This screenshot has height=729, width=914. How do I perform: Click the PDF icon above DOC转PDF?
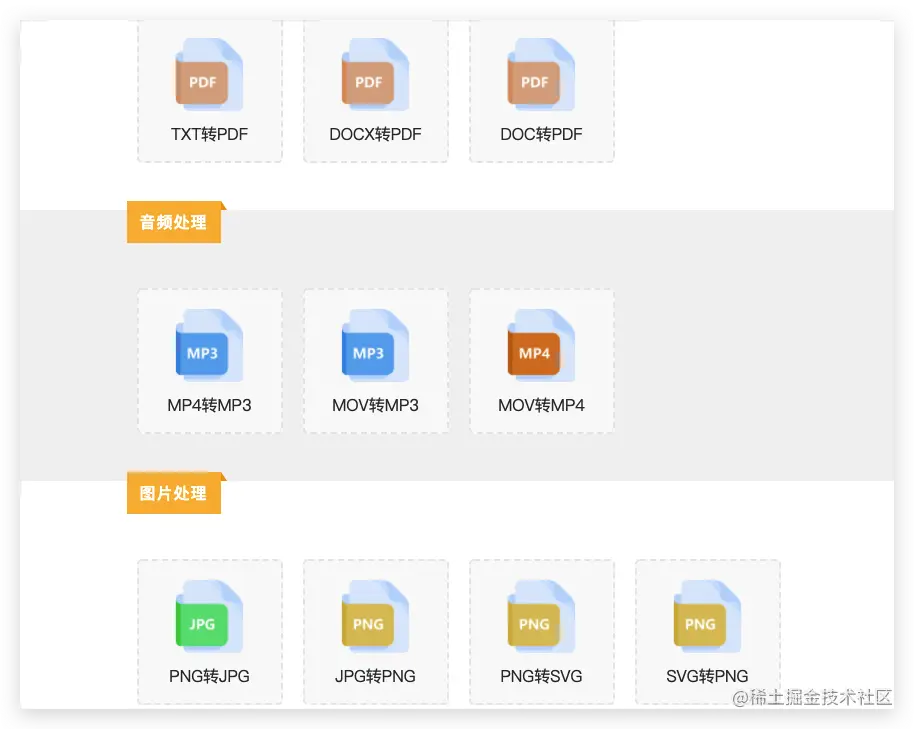click(541, 75)
